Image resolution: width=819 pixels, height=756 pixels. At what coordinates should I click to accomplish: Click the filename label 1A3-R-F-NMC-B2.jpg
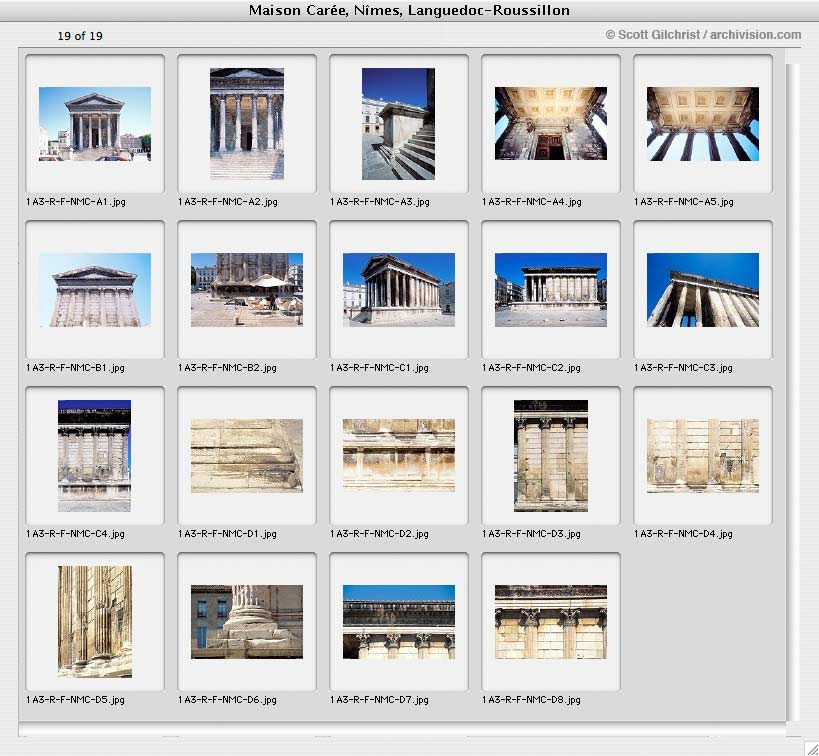click(x=227, y=368)
